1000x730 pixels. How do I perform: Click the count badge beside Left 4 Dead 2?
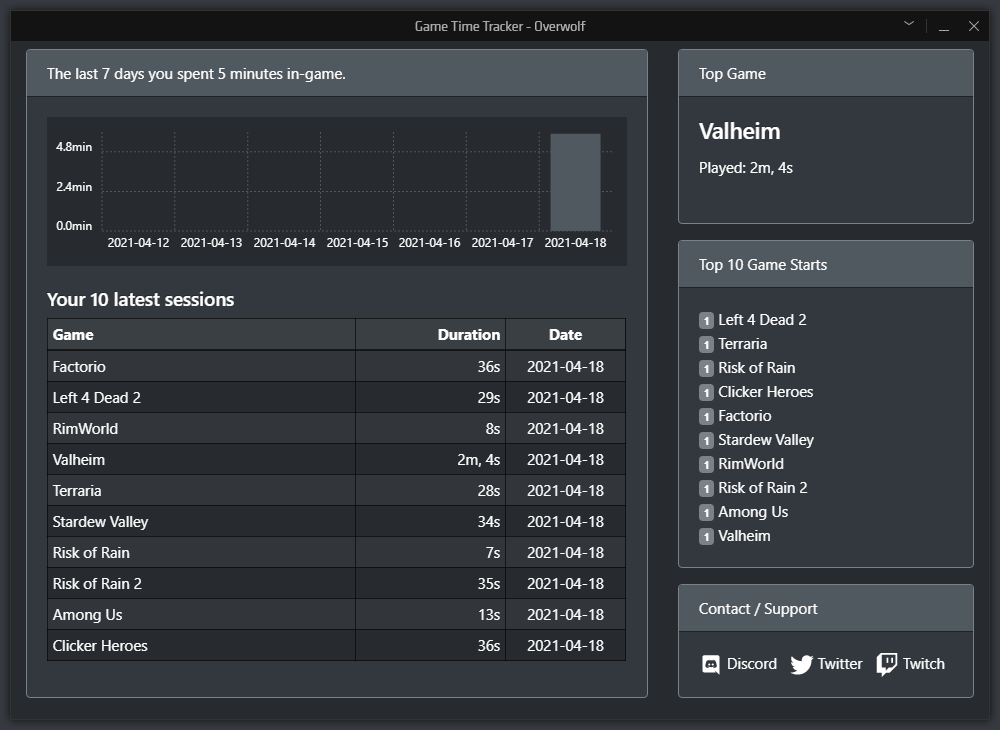click(706, 321)
